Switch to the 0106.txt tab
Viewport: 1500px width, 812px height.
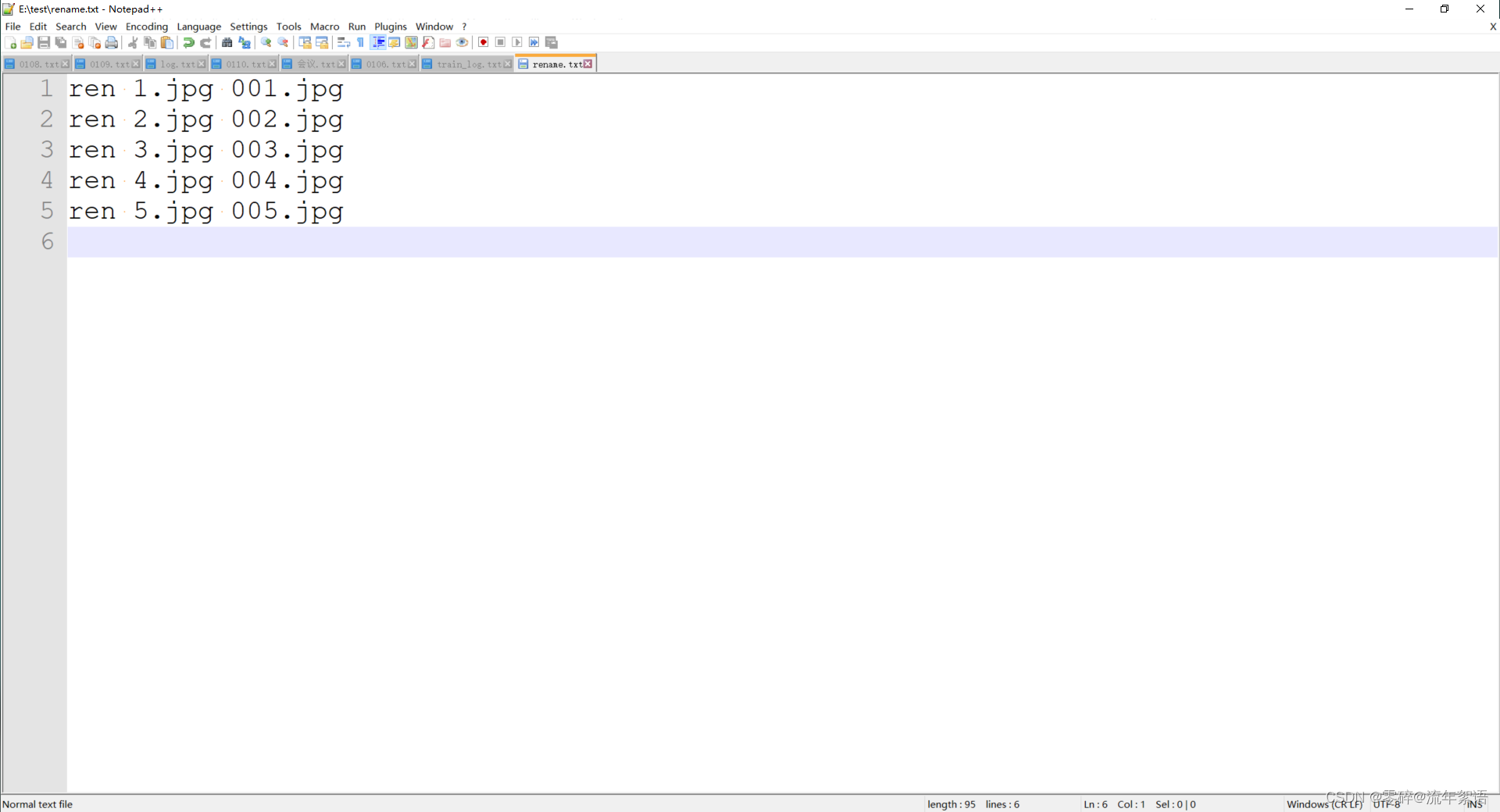[x=384, y=64]
